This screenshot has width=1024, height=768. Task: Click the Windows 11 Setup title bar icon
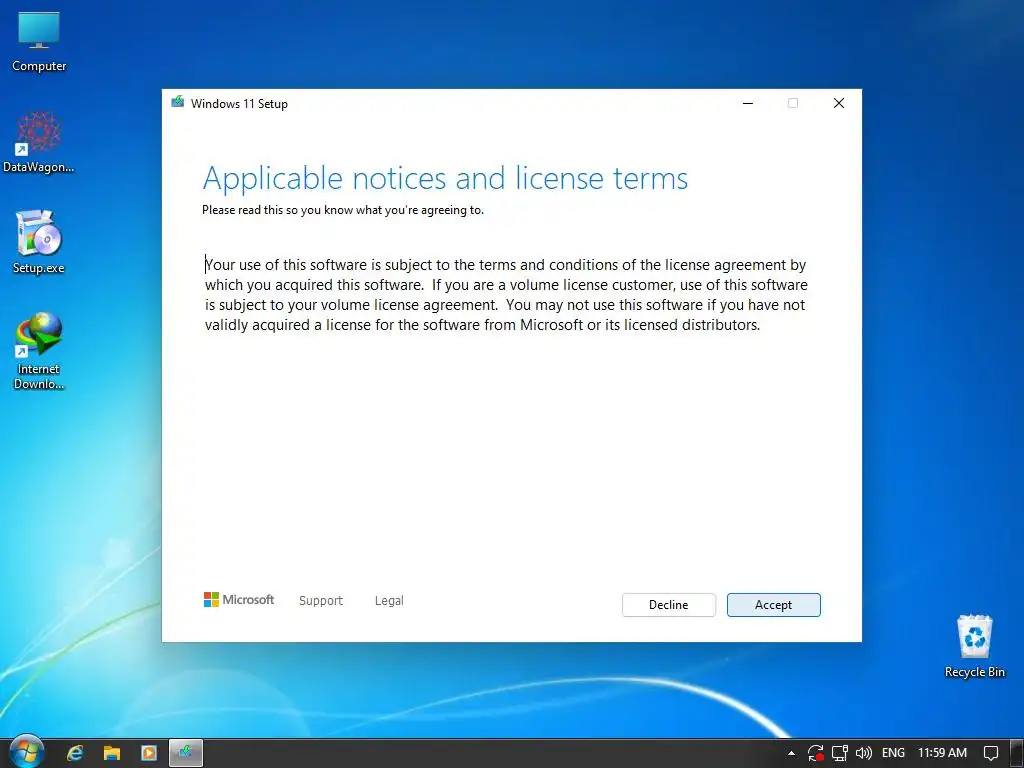pos(178,102)
